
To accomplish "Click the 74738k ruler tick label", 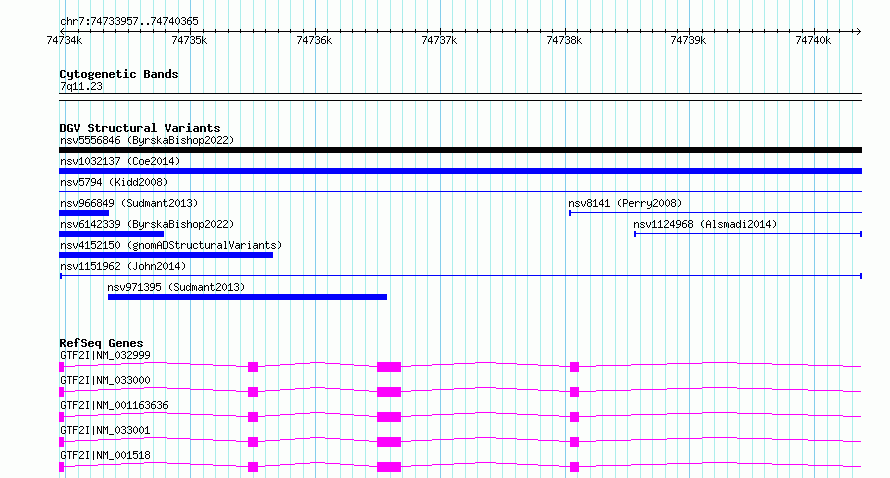I will point(564,40).
